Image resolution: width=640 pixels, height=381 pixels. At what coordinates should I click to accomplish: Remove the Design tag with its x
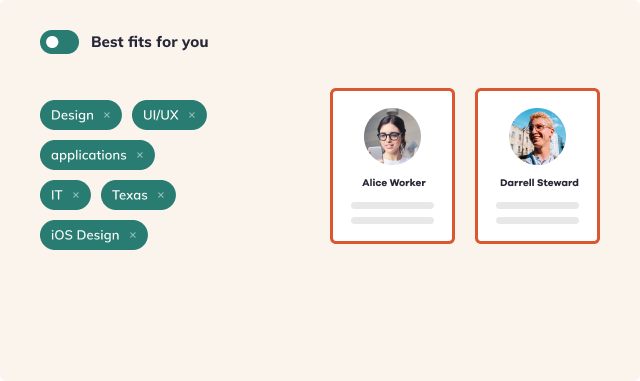tap(107, 115)
